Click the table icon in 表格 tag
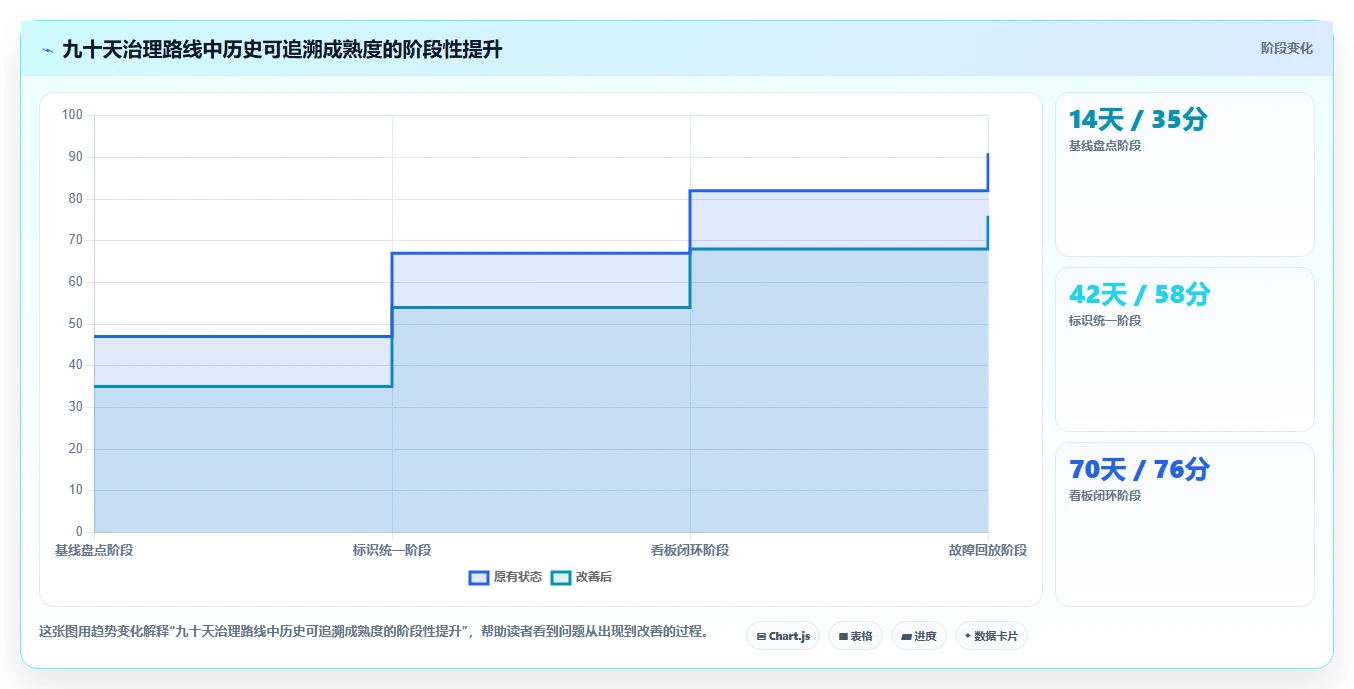Screen dimensions: 1354x689 pyautogui.click(x=843, y=636)
